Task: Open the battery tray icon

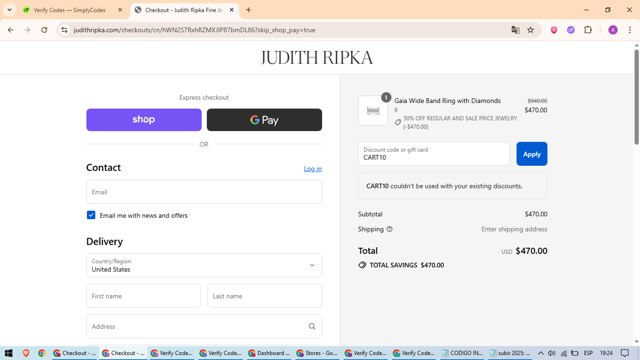Action: point(575,353)
